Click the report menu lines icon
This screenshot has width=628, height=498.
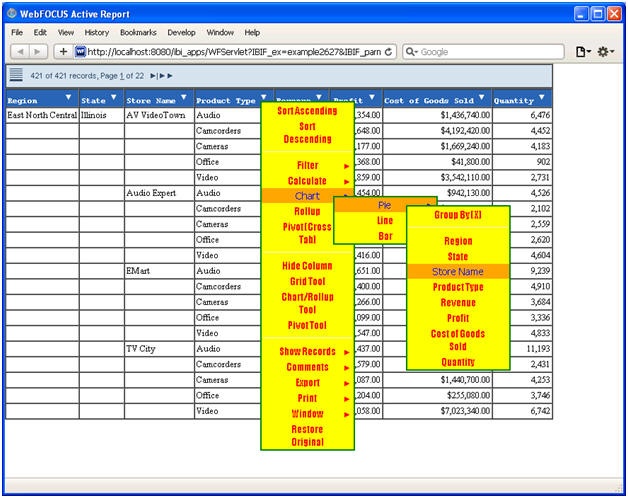(16, 75)
